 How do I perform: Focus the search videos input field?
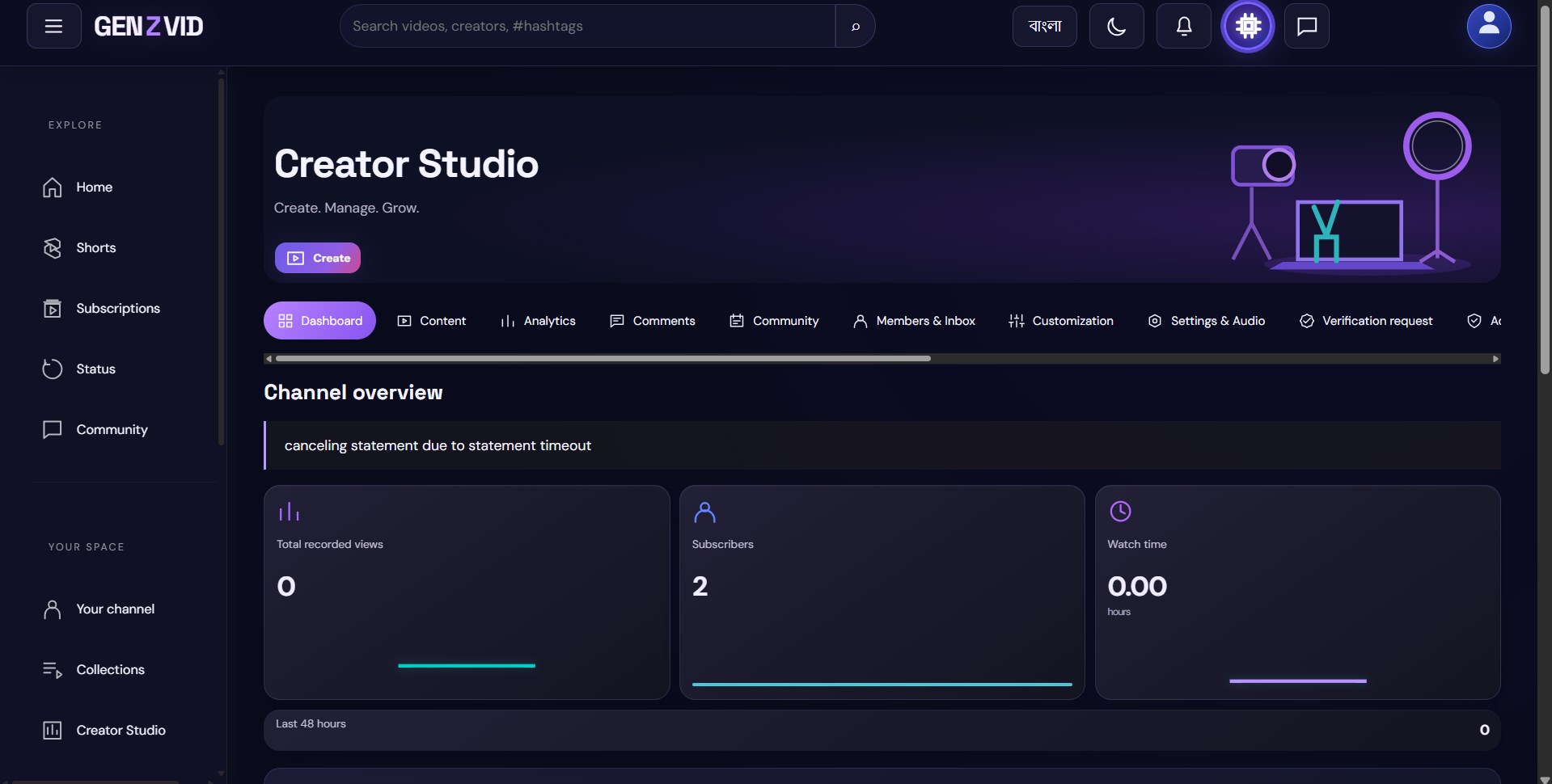[588, 26]
